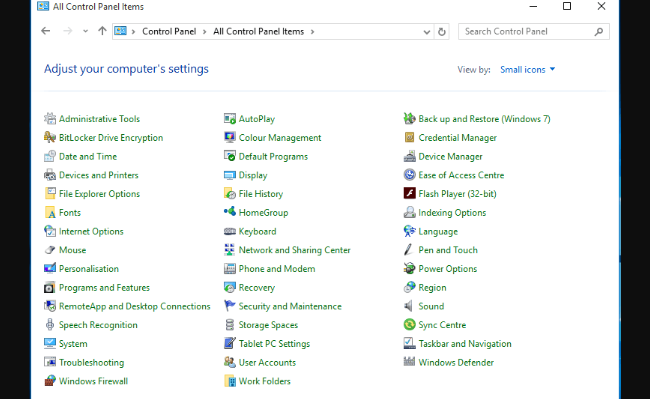Screen dimensions: 650x399
Task: Click the Sound speaker icon
Action: pos(410,306)
